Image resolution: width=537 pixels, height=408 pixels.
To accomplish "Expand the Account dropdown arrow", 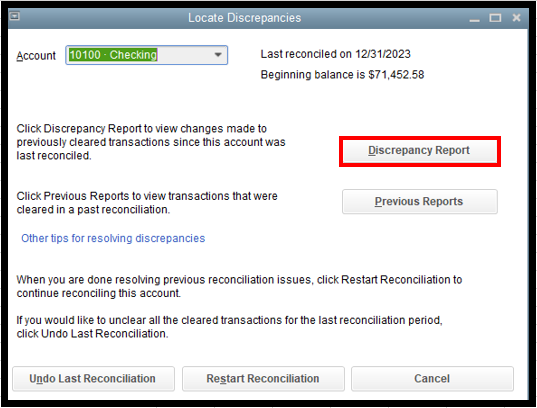I will (x=218, y=55).
